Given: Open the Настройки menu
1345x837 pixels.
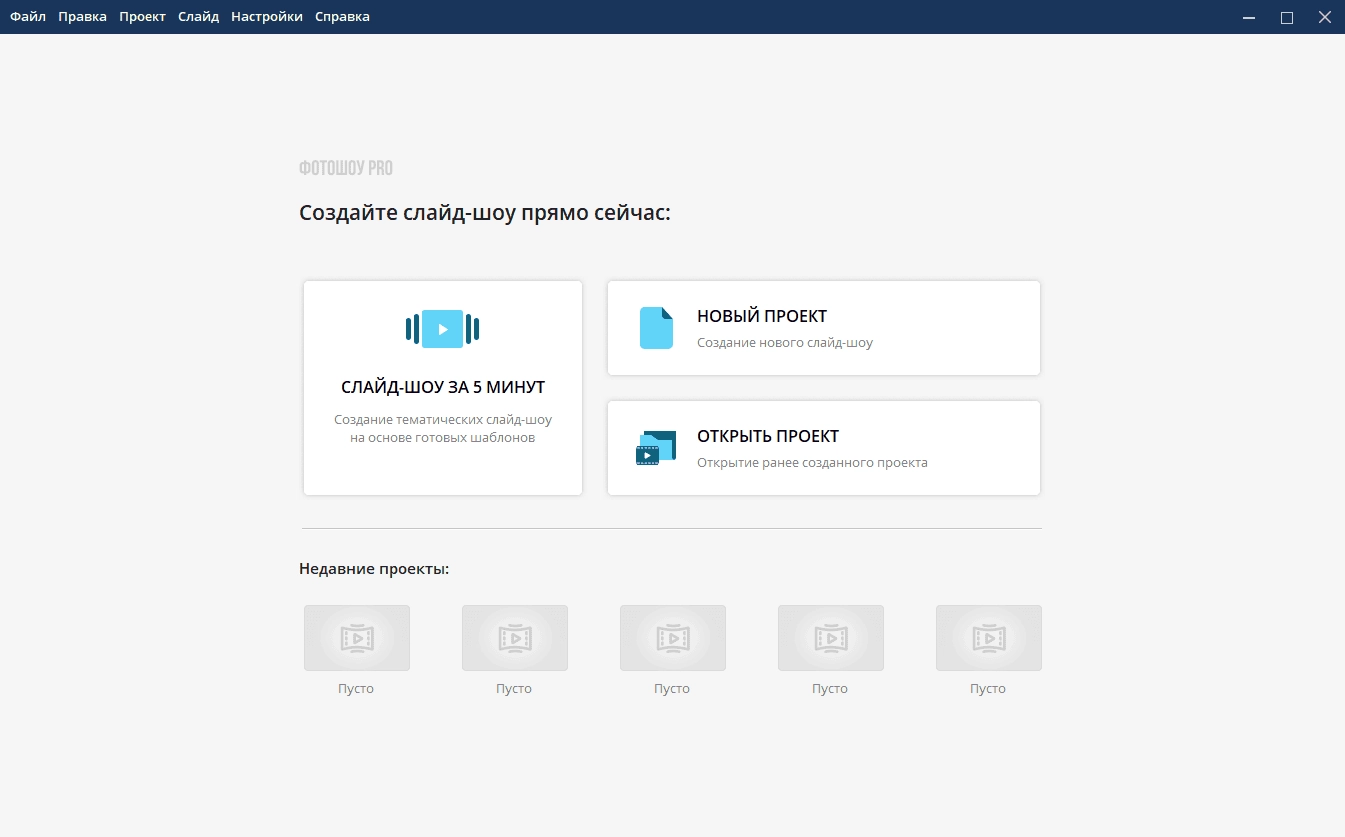Looking at the screenshot, I should coord(266,17).
